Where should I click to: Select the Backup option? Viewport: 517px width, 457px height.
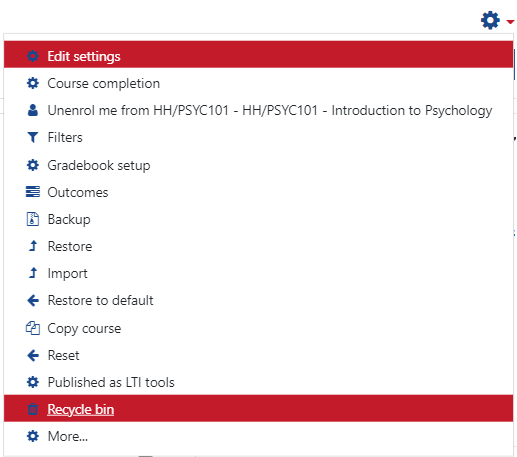click(258, 219)
